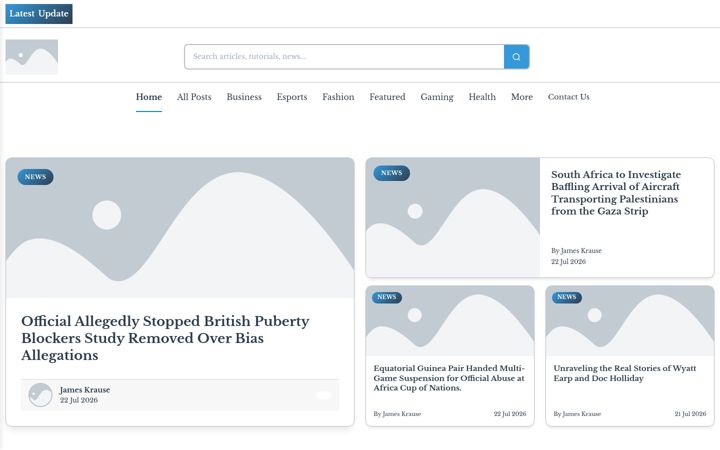Click the Latest Update label

pyautogui.click(x=39, y=14)
